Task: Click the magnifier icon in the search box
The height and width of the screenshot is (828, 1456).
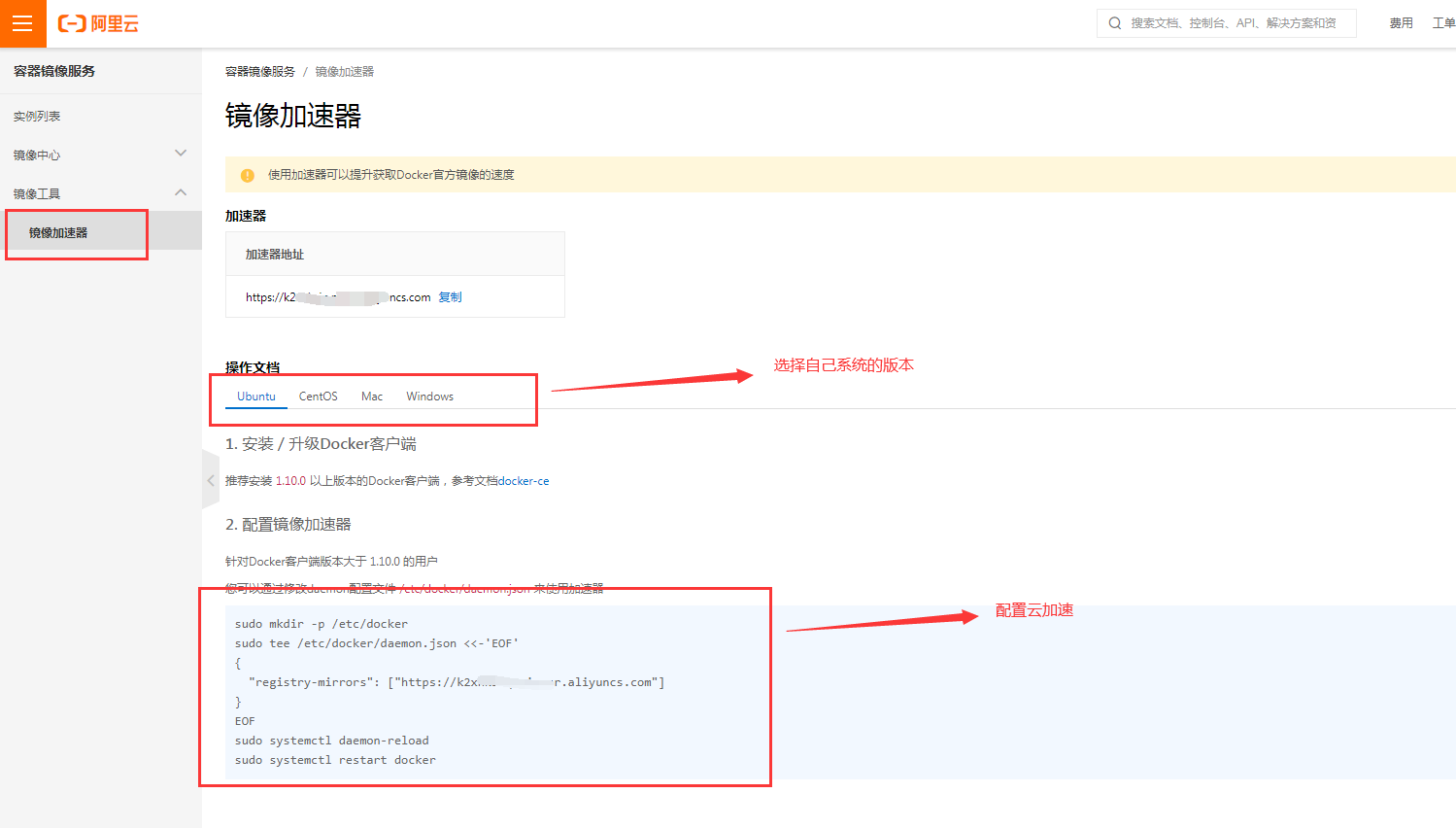Action: pyautogui.click(x=1113, y=22)
